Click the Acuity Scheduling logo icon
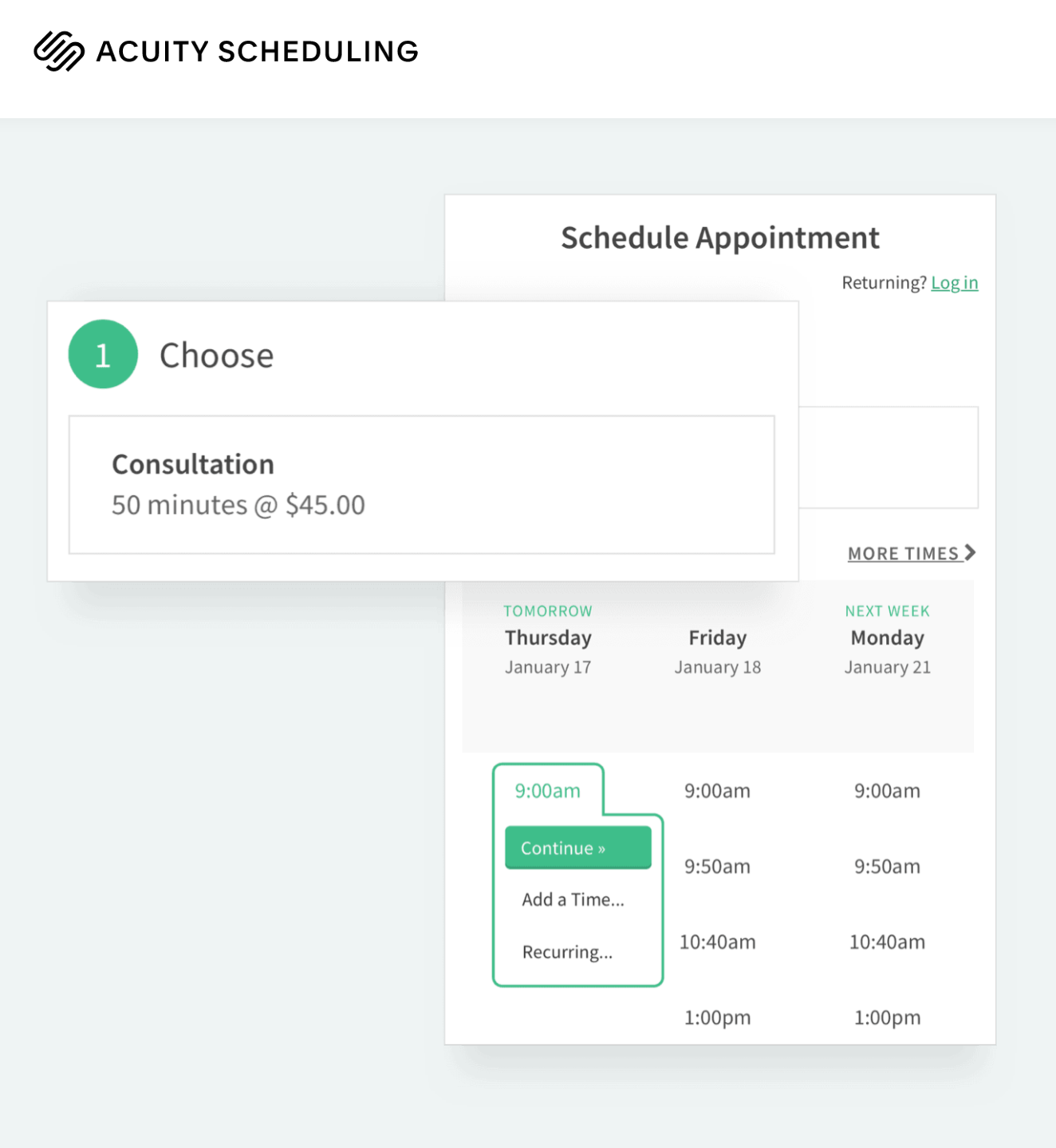1056x1148 pixels. (x=59, y=51)
